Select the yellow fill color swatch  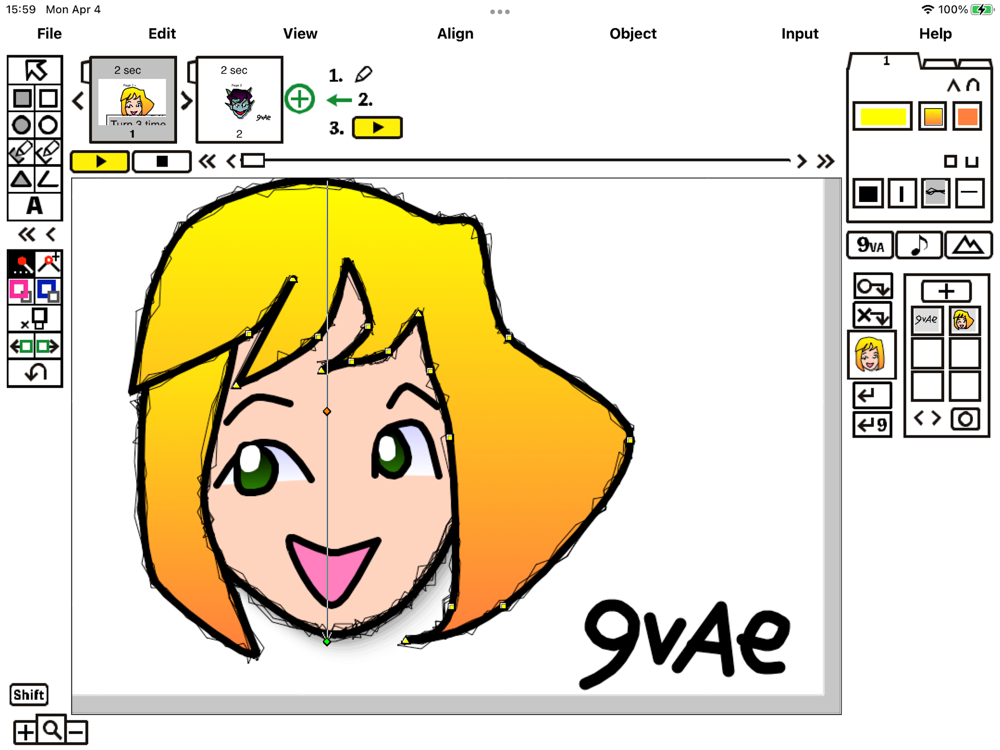click(883, 117)
